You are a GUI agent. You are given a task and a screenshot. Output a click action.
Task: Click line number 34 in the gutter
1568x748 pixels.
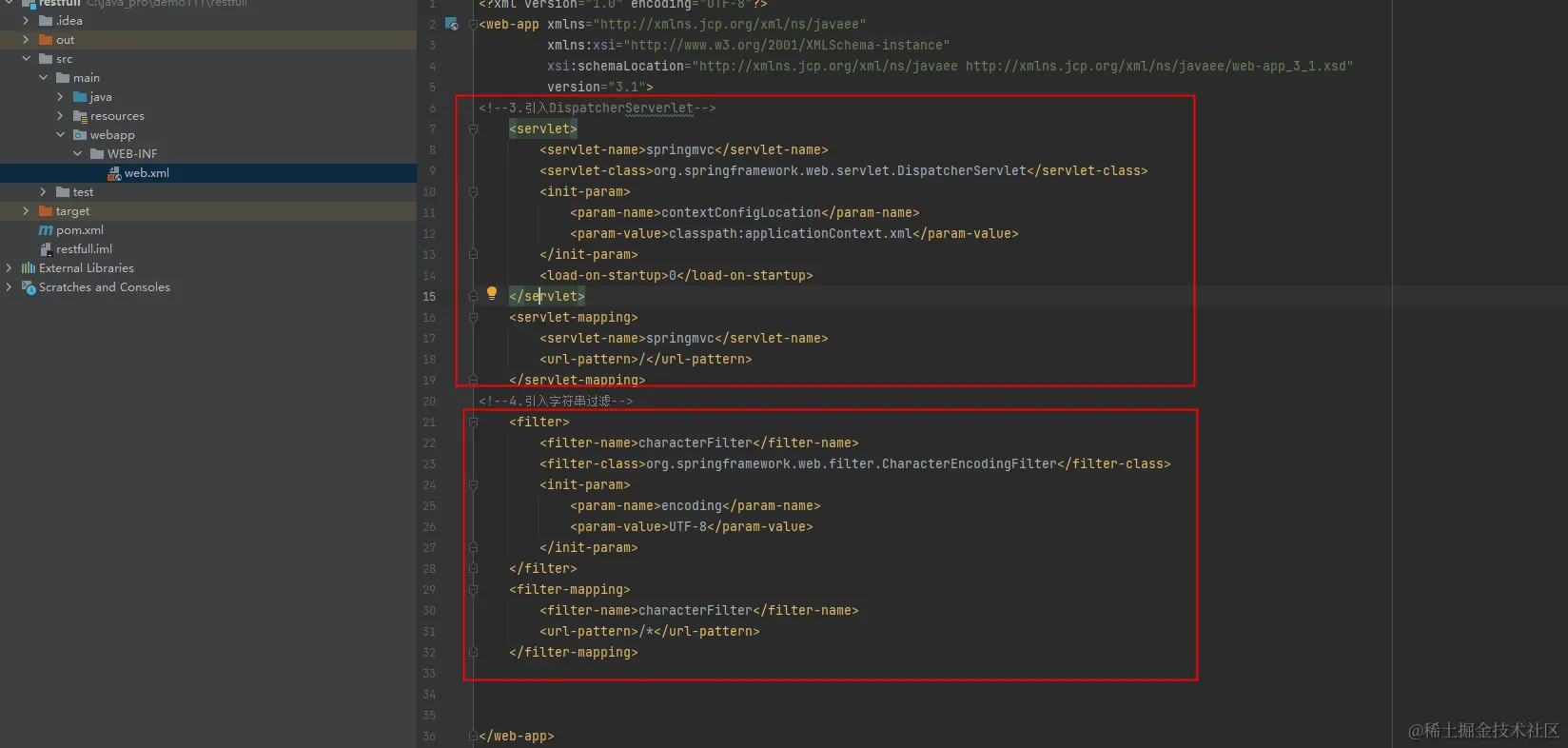click(x=429, y=695)
